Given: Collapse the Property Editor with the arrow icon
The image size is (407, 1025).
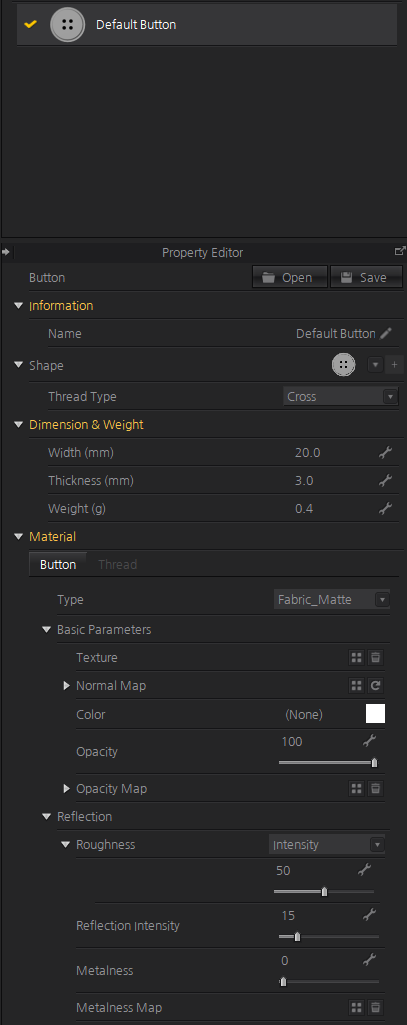Looking at the screenshot, I should (5, 252).
